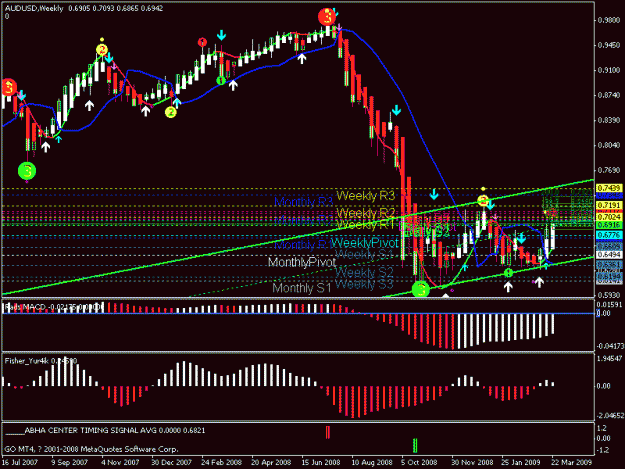Click the white up arrow below the June 2008 candles
This screenshot has width=625, height=469.
302,59
